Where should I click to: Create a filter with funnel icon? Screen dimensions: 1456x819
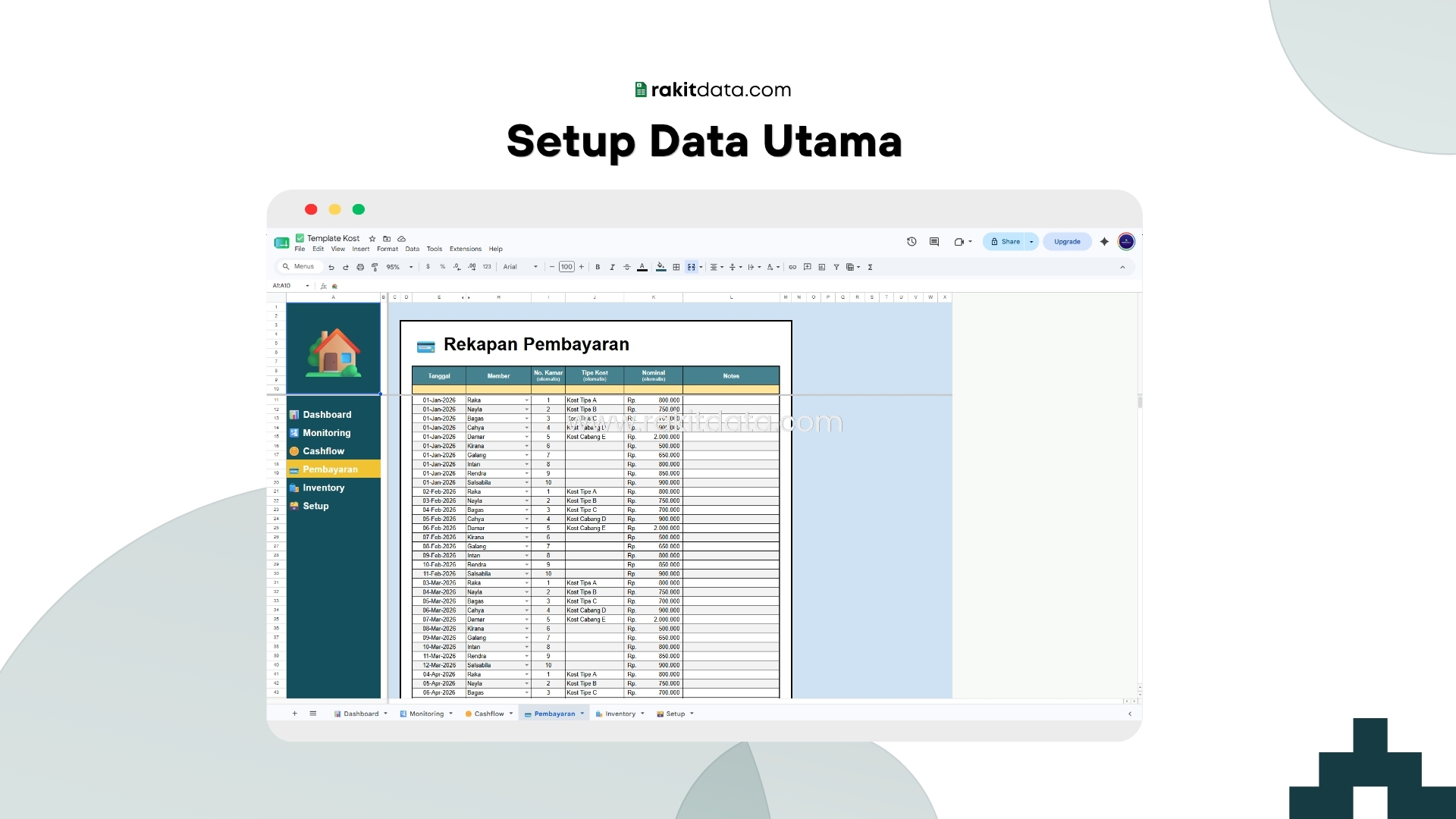(x=836, y=267)
